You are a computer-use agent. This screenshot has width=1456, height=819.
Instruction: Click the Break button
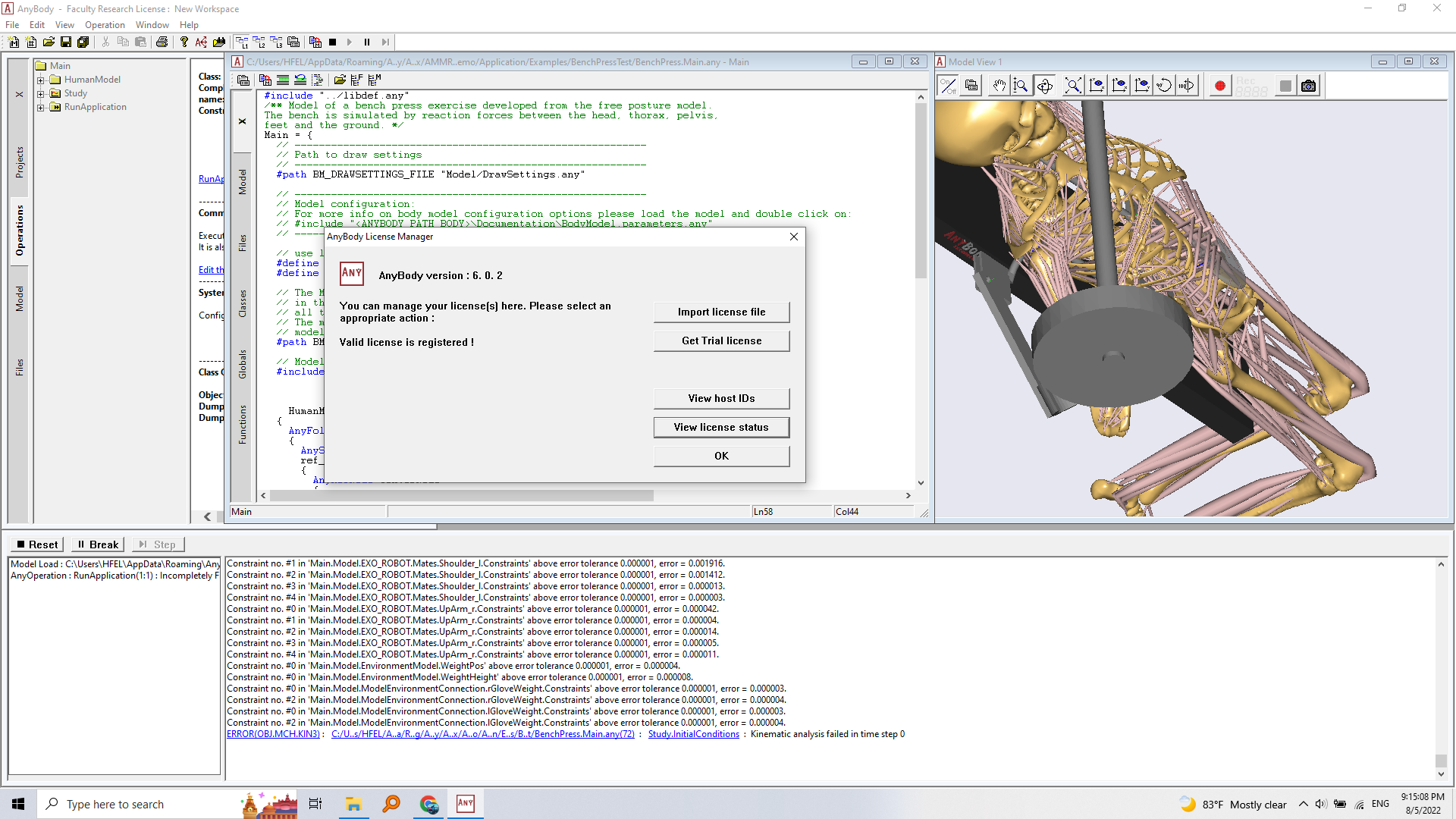pos(98,544)
